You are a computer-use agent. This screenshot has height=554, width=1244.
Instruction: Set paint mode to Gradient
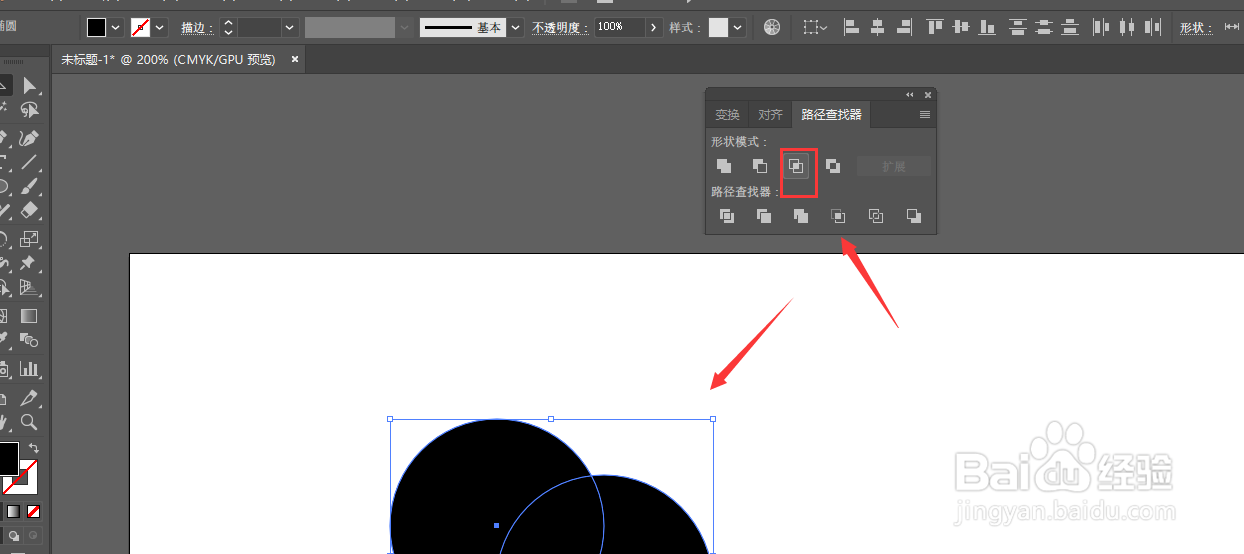(x=14, y=511)
